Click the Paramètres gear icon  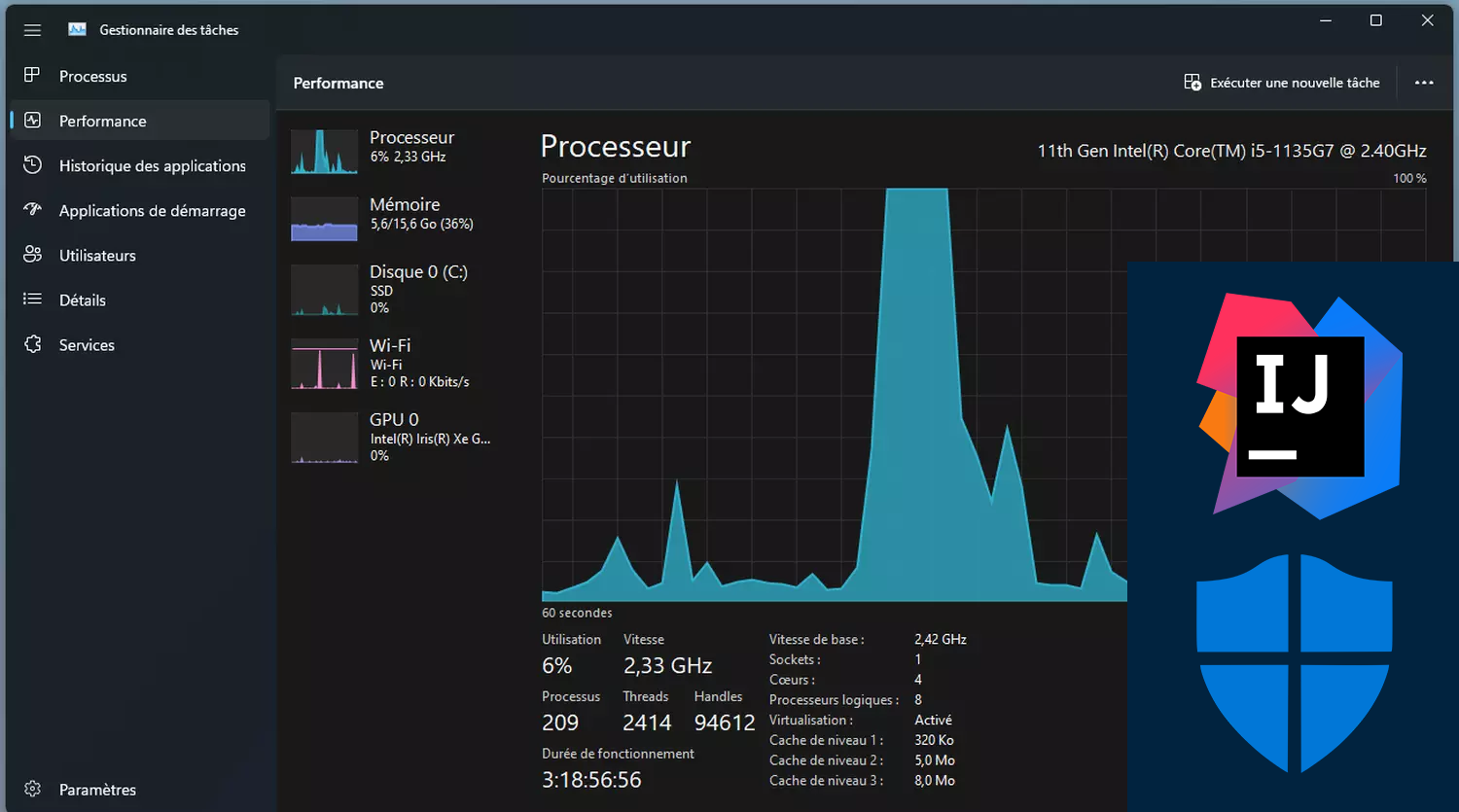click(32, 789)
